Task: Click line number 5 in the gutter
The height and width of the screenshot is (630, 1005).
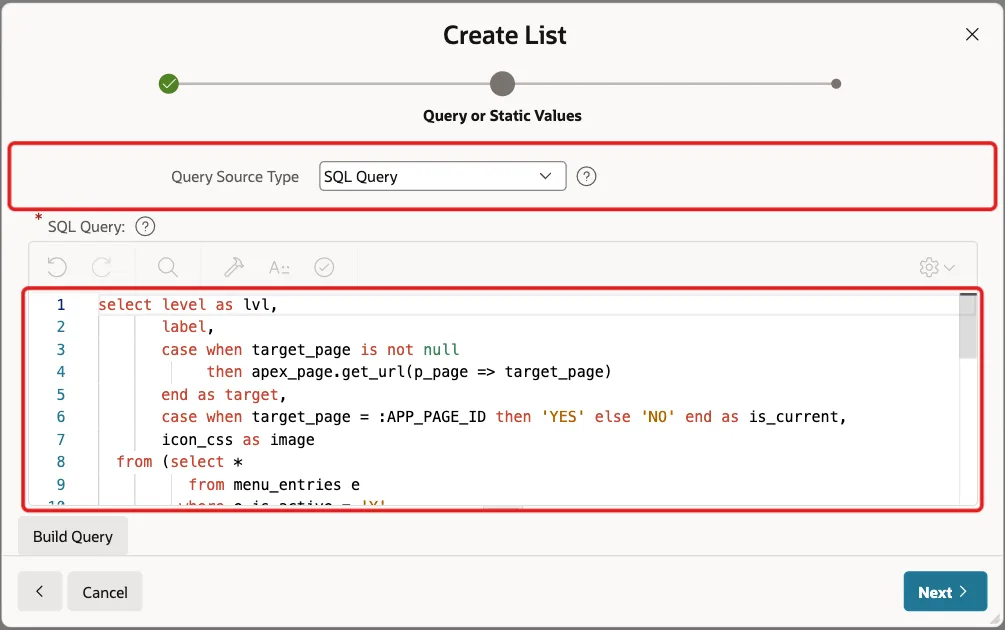Action: [61, 394]
